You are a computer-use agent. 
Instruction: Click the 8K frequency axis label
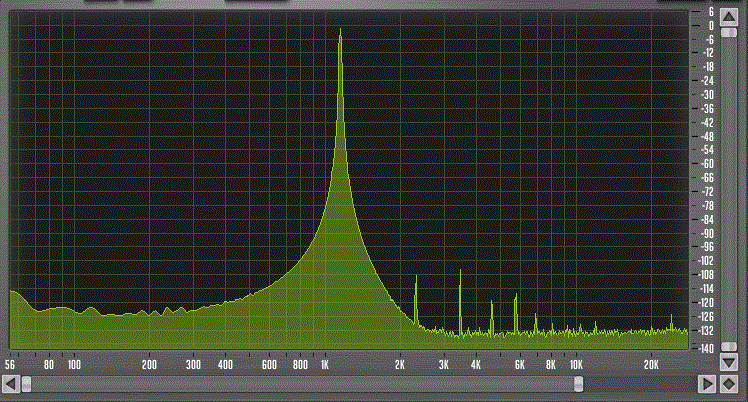point(551,365)
